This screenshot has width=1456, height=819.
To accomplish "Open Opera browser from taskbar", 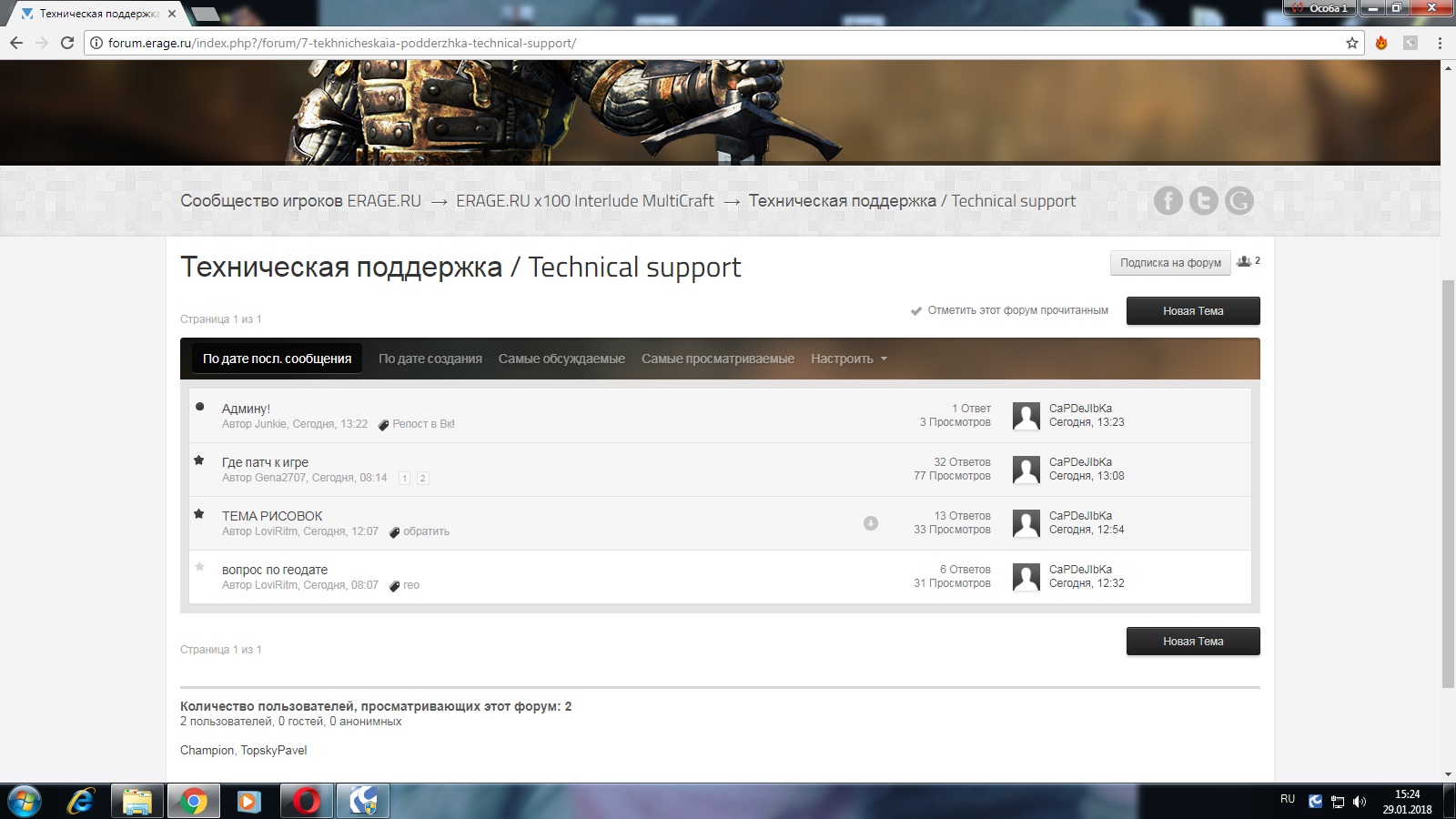I will coord(306,802).
